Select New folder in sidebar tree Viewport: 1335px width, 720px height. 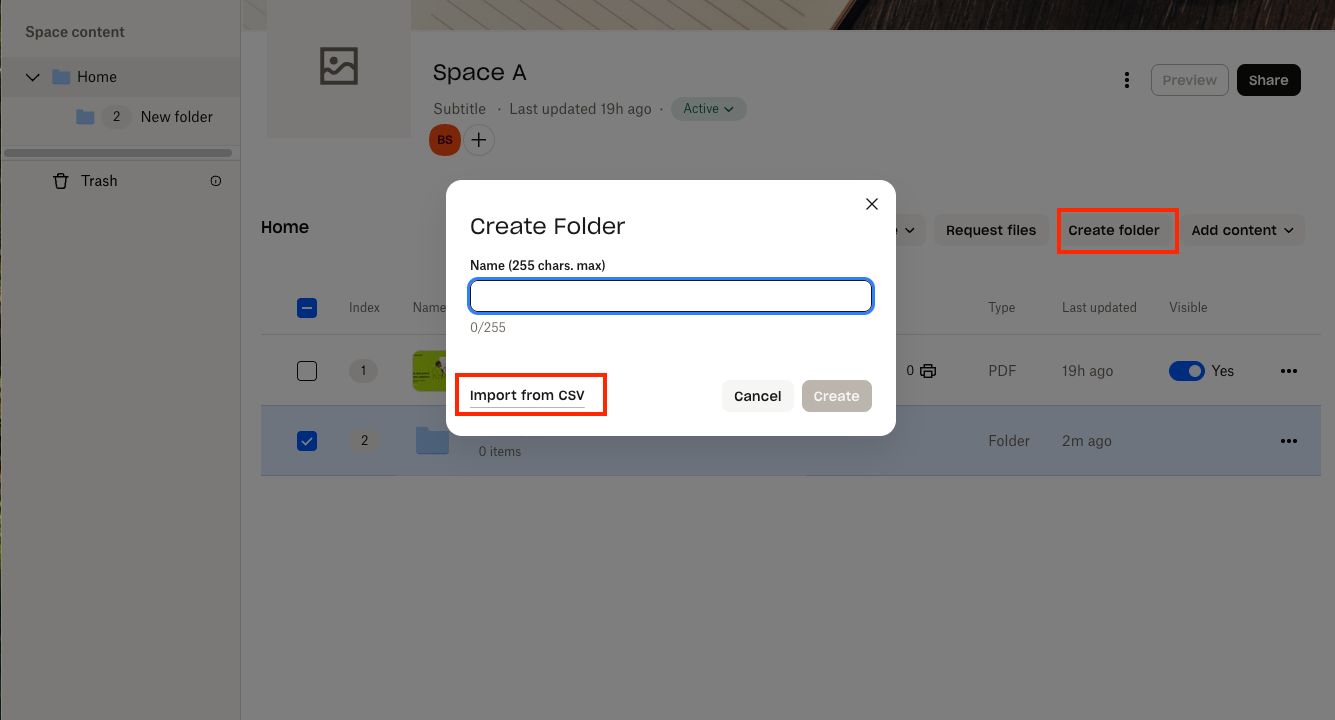tap(176, 117)
